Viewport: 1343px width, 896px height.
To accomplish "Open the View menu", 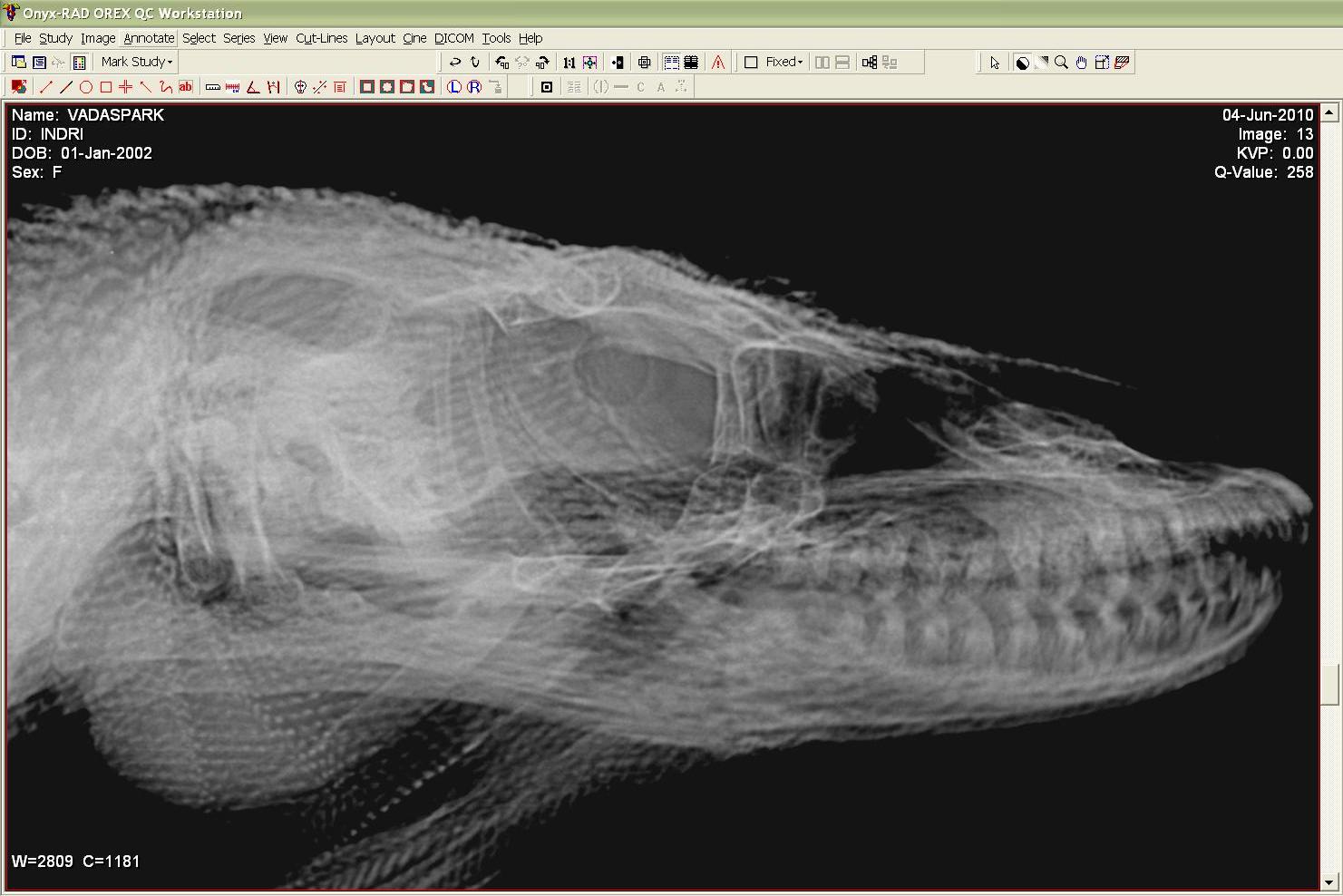I will point(275,38).
